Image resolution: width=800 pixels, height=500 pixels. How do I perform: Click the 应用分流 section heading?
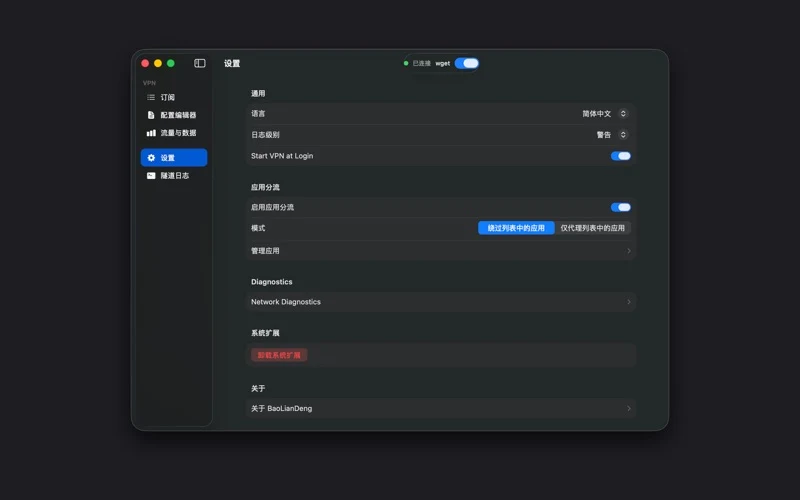[265, 187]
